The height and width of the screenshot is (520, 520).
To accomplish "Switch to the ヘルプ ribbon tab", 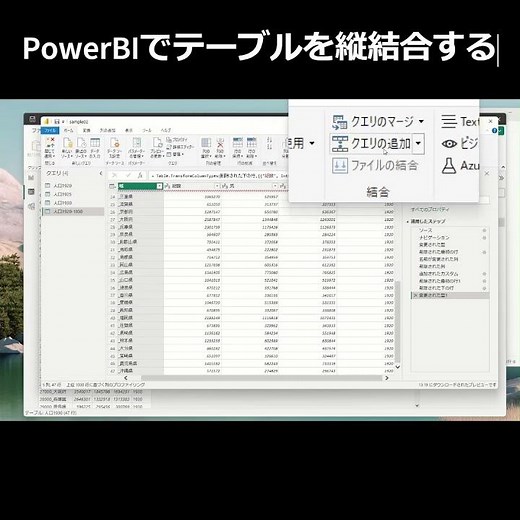I will coord(166,130).
